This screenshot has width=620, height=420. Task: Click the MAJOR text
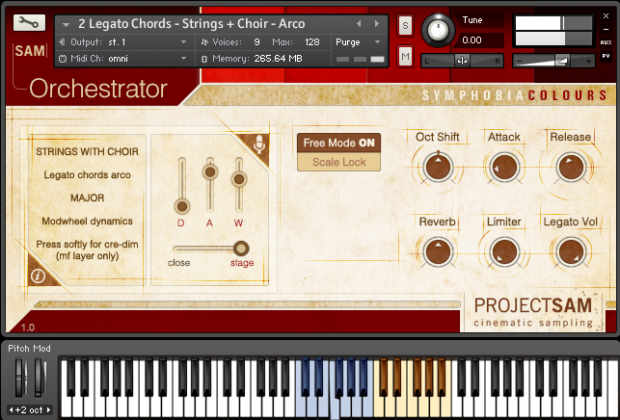(87, 198)
